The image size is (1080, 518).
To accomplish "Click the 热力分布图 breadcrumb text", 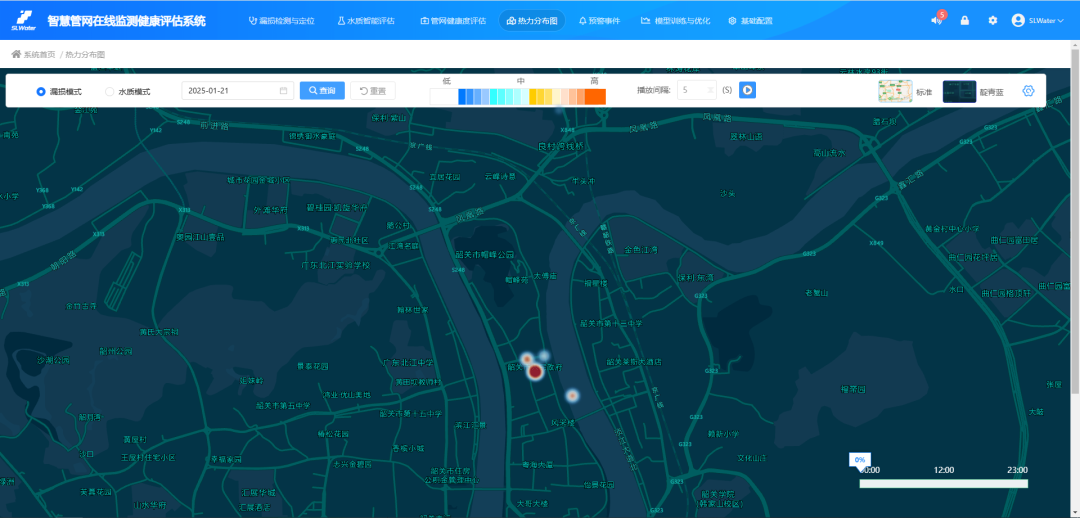I will click(85, 54).
